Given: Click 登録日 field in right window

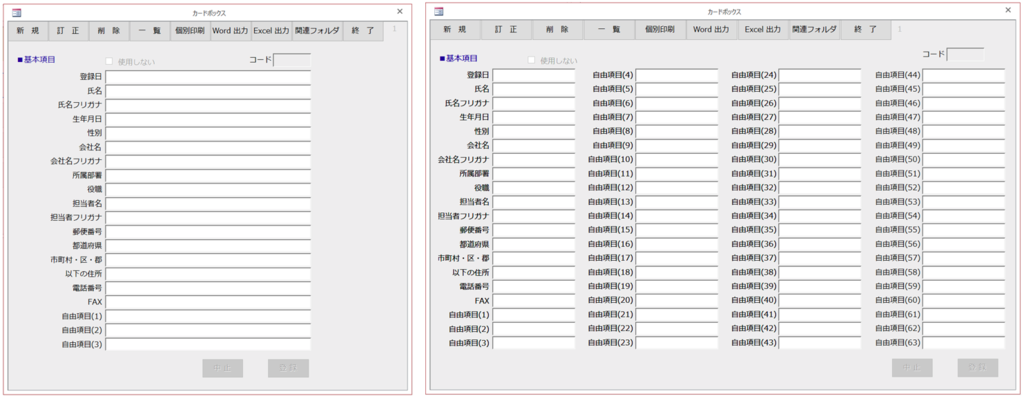Looking at the screenshot, I should click(534, 75).
